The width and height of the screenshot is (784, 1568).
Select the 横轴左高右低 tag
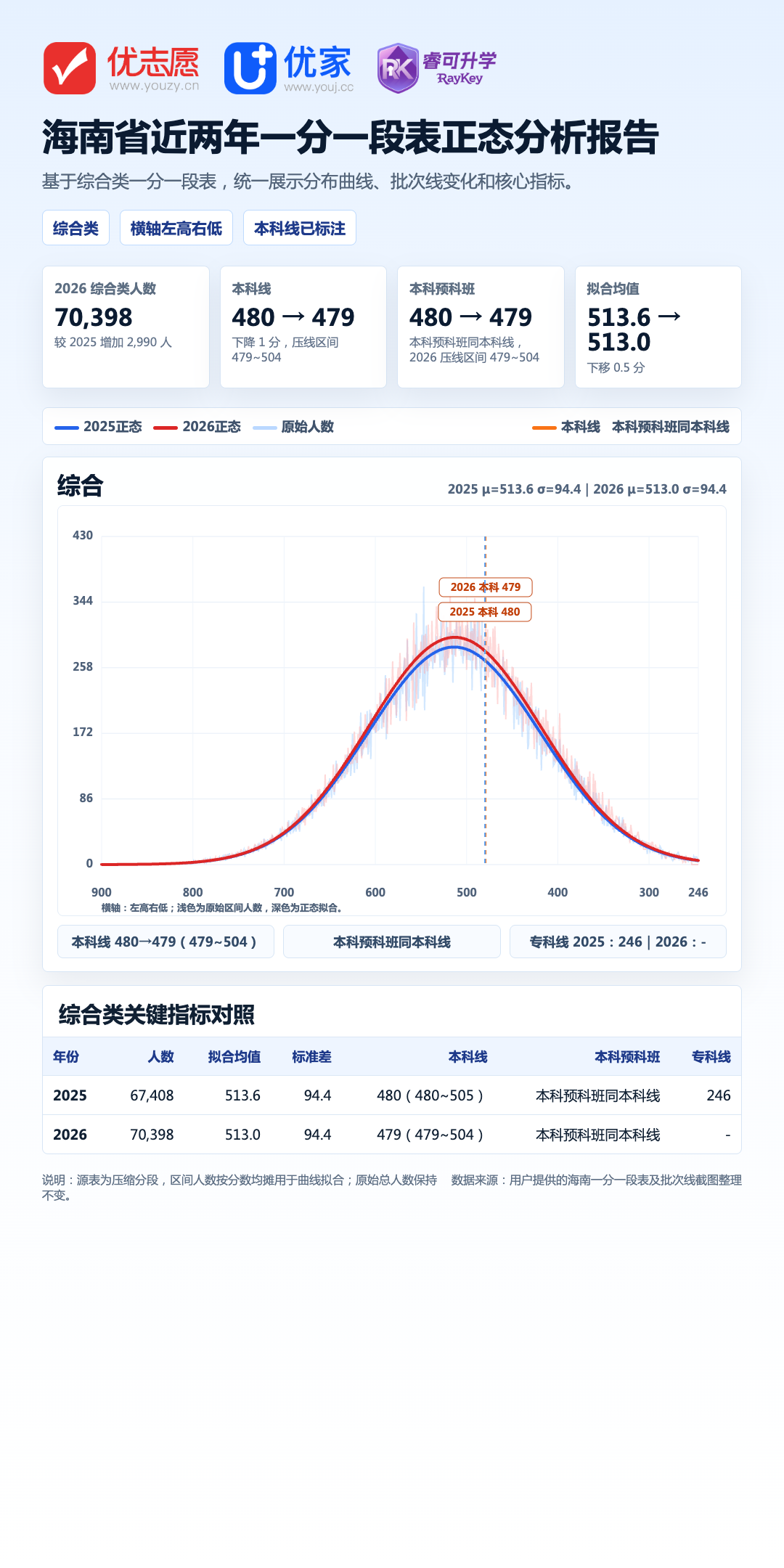[x=176, y=228]
